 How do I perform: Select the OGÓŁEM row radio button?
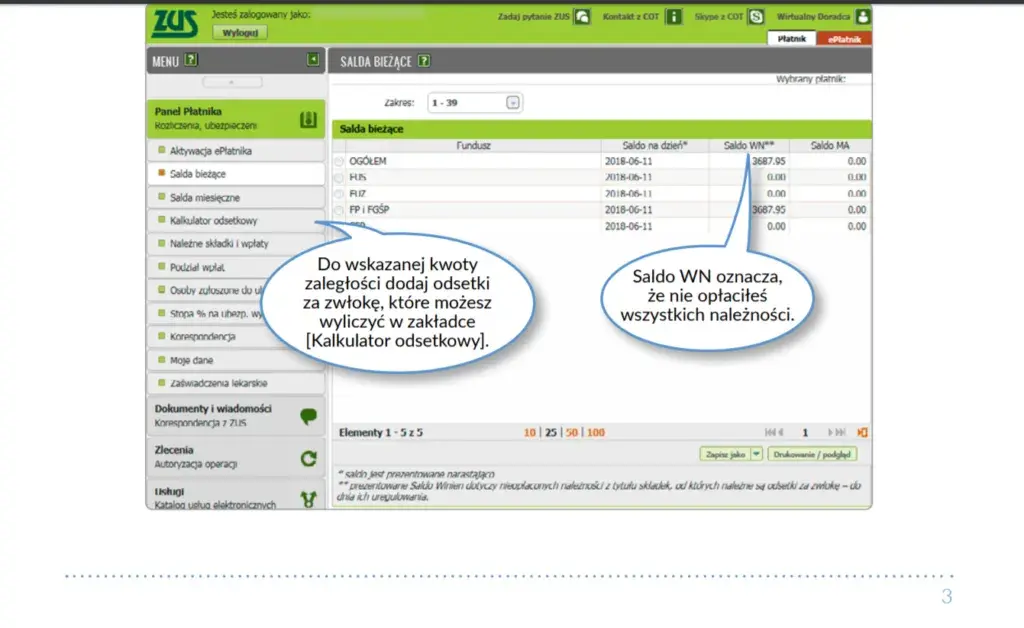(x=339, y=161)
